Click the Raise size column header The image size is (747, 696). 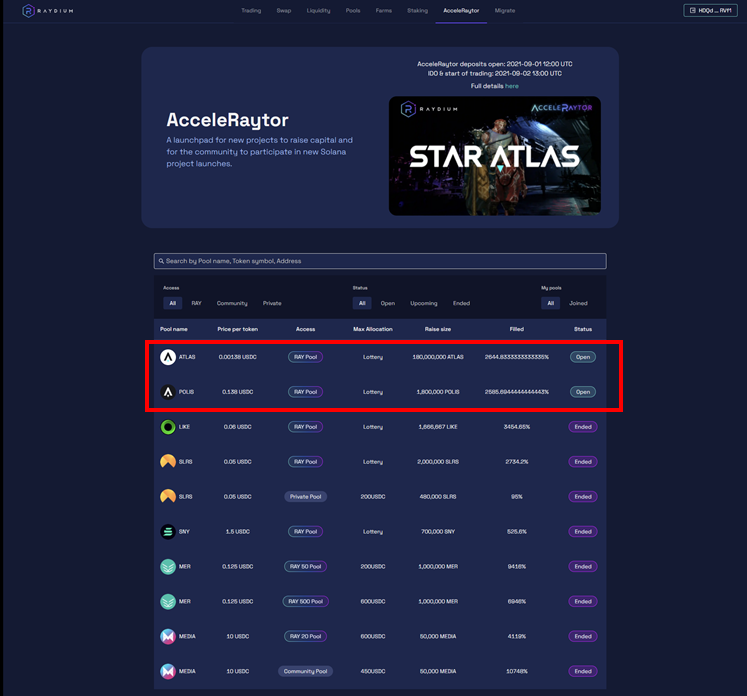tap(438, 329)
